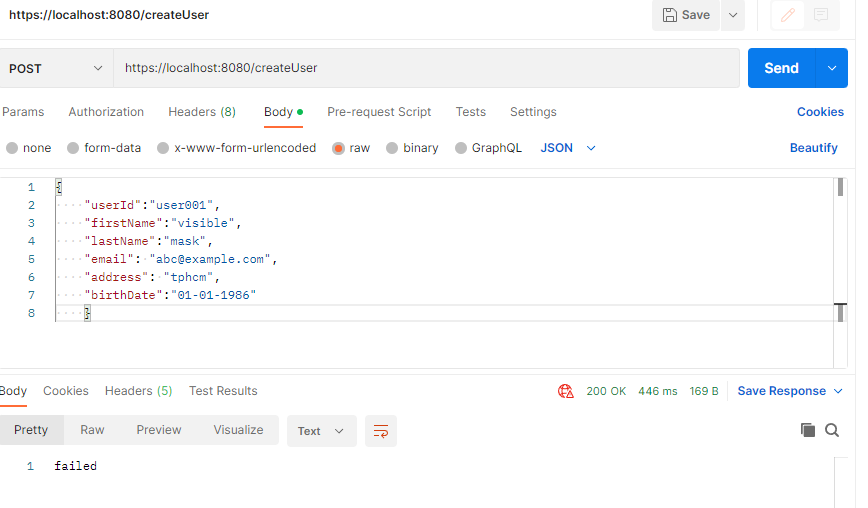Click the wrap lines icon in response
This screenshot has height=508, width=868.
point(381,431)
